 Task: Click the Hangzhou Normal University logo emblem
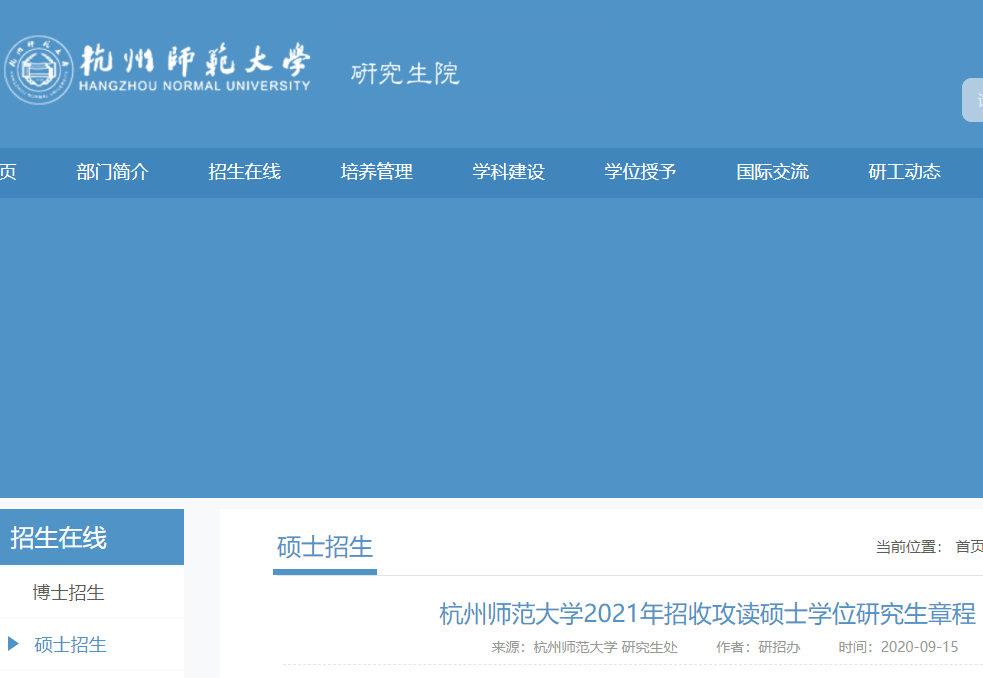click(38, 67)
